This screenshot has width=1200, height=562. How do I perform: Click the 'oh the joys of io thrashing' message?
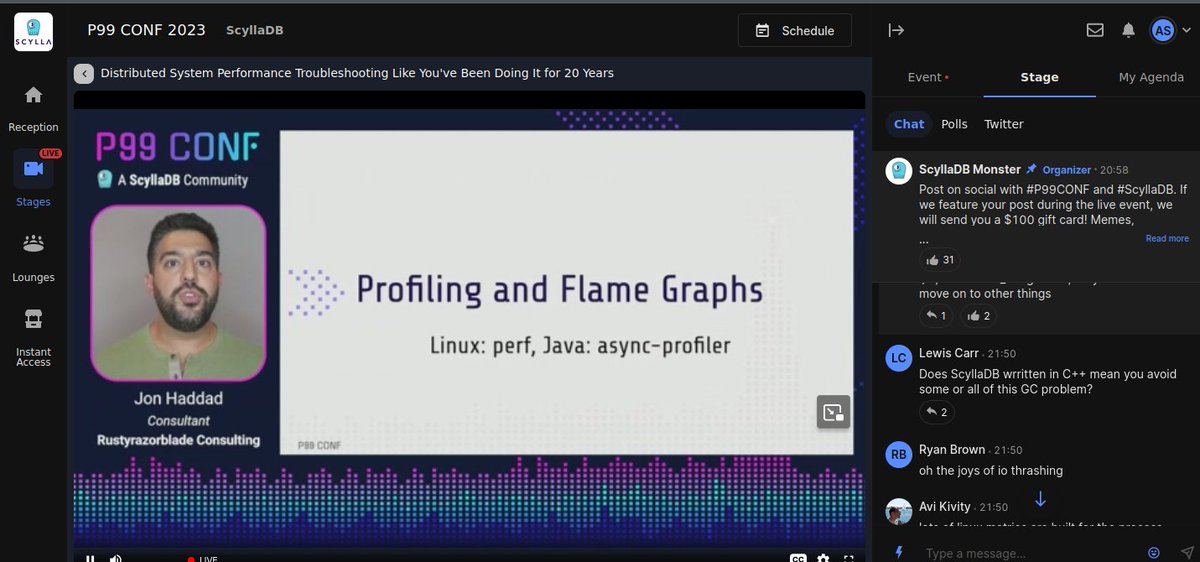(x=991, y=470)
